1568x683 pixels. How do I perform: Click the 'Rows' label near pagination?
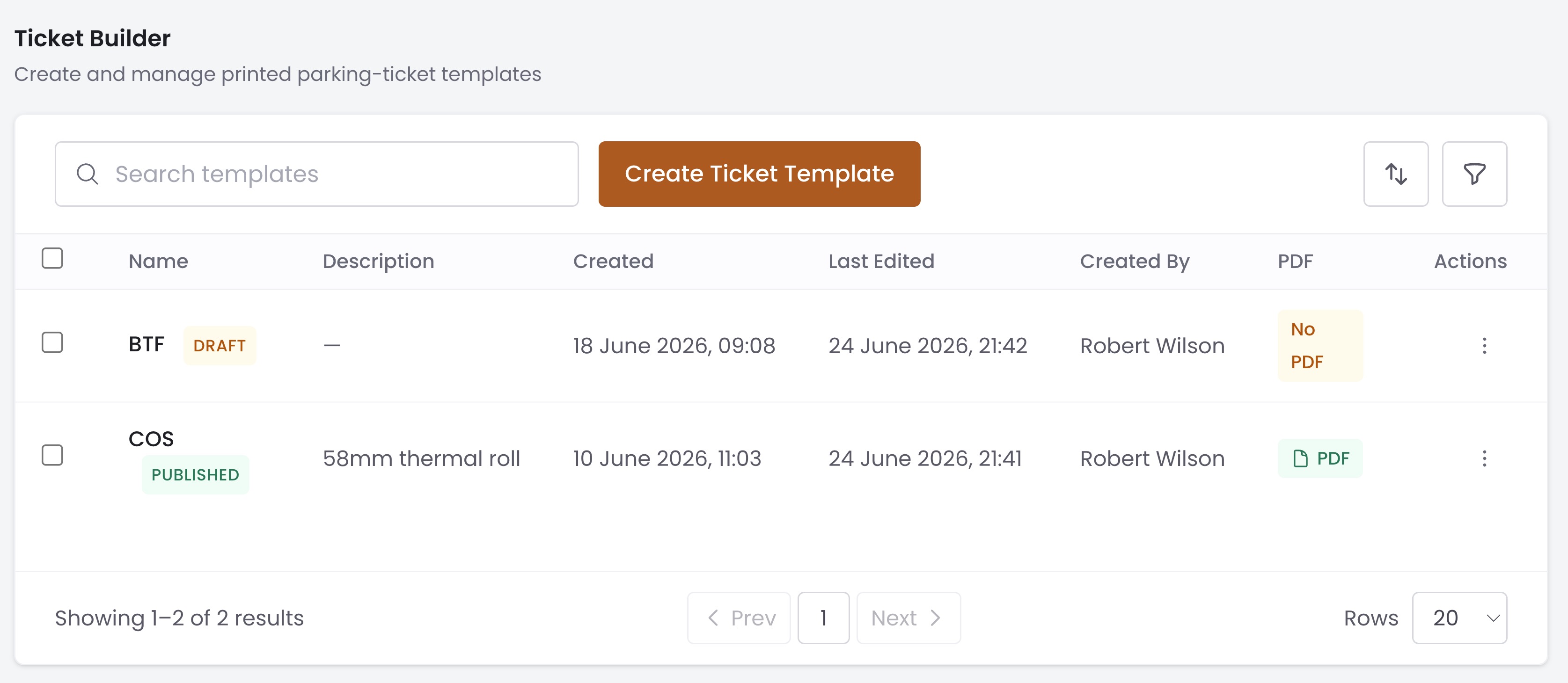tap(1370, 618)
